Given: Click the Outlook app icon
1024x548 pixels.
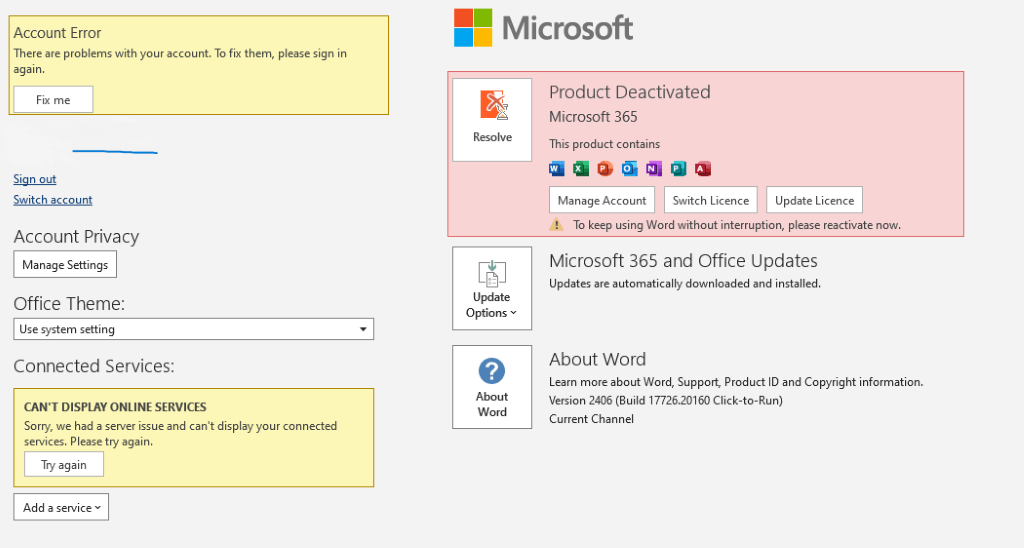Looking at the screenshot, I should [x=630, y=169].
